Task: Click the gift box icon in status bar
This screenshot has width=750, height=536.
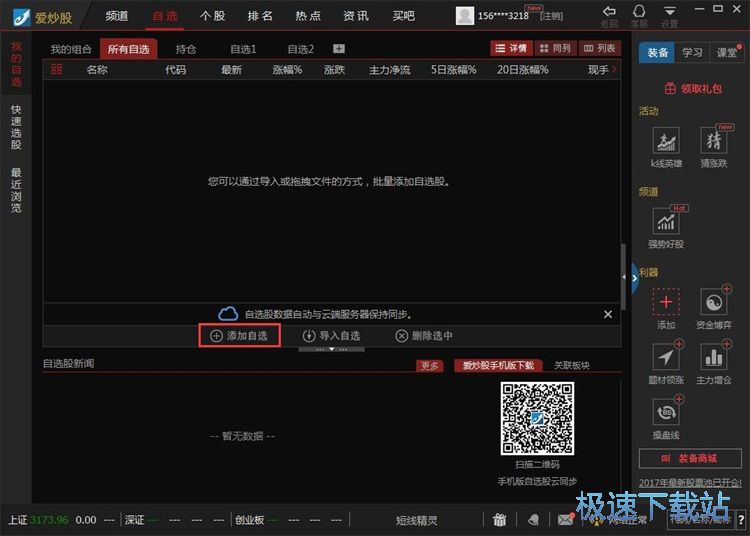Action: [500, 520]
